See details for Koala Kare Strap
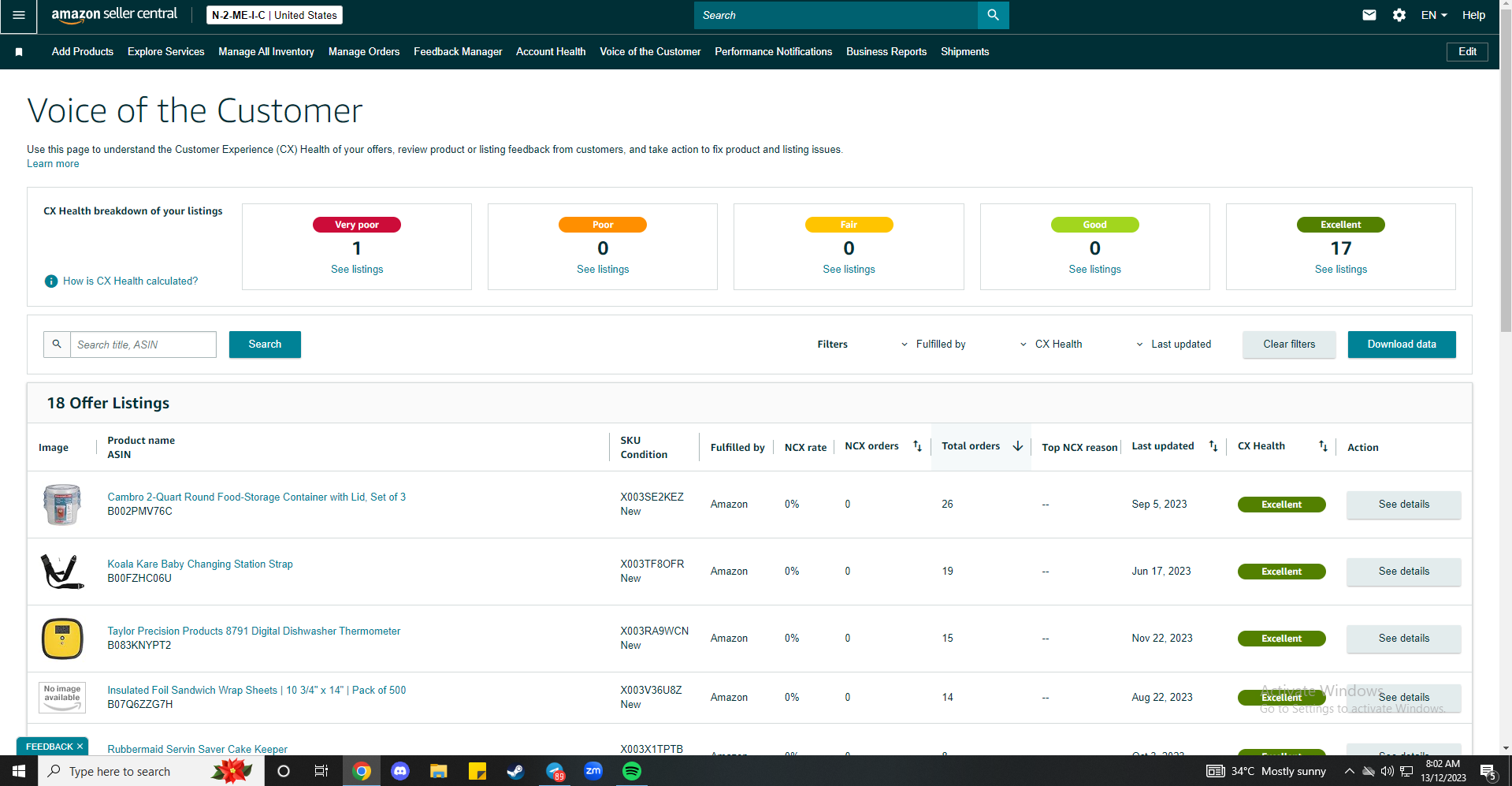The image size is (1512, 786). pyautogui.click(x=1403, y=572)
